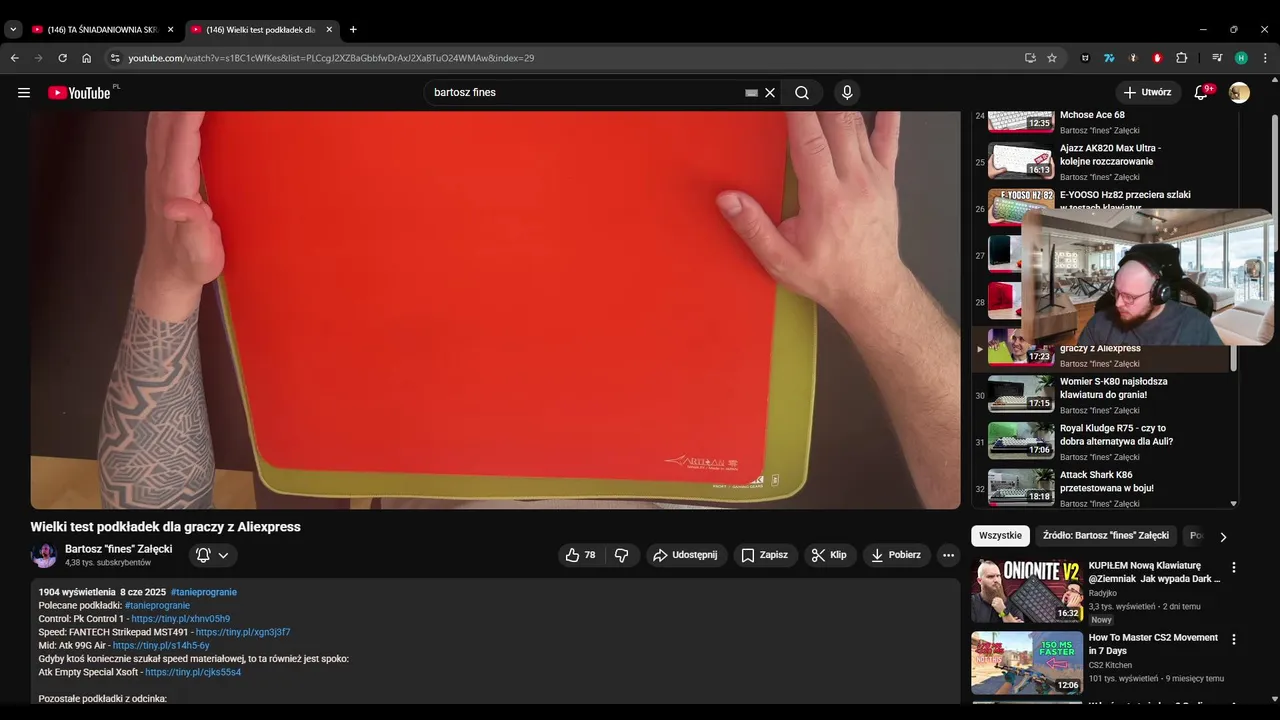Open more actions (three dots) below video
The height and width of the screenshot is (720, 1280).
948,555
